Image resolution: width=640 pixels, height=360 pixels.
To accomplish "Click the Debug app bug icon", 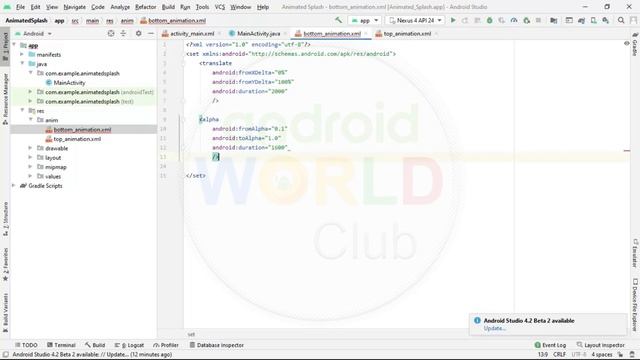I will pyautogui.click(x=489, y=20).
